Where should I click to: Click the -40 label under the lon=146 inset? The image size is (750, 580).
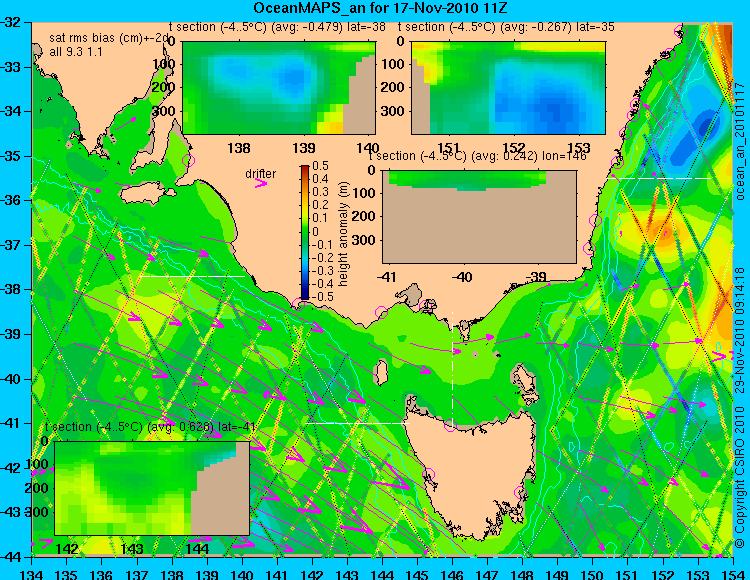coord(462,277)
